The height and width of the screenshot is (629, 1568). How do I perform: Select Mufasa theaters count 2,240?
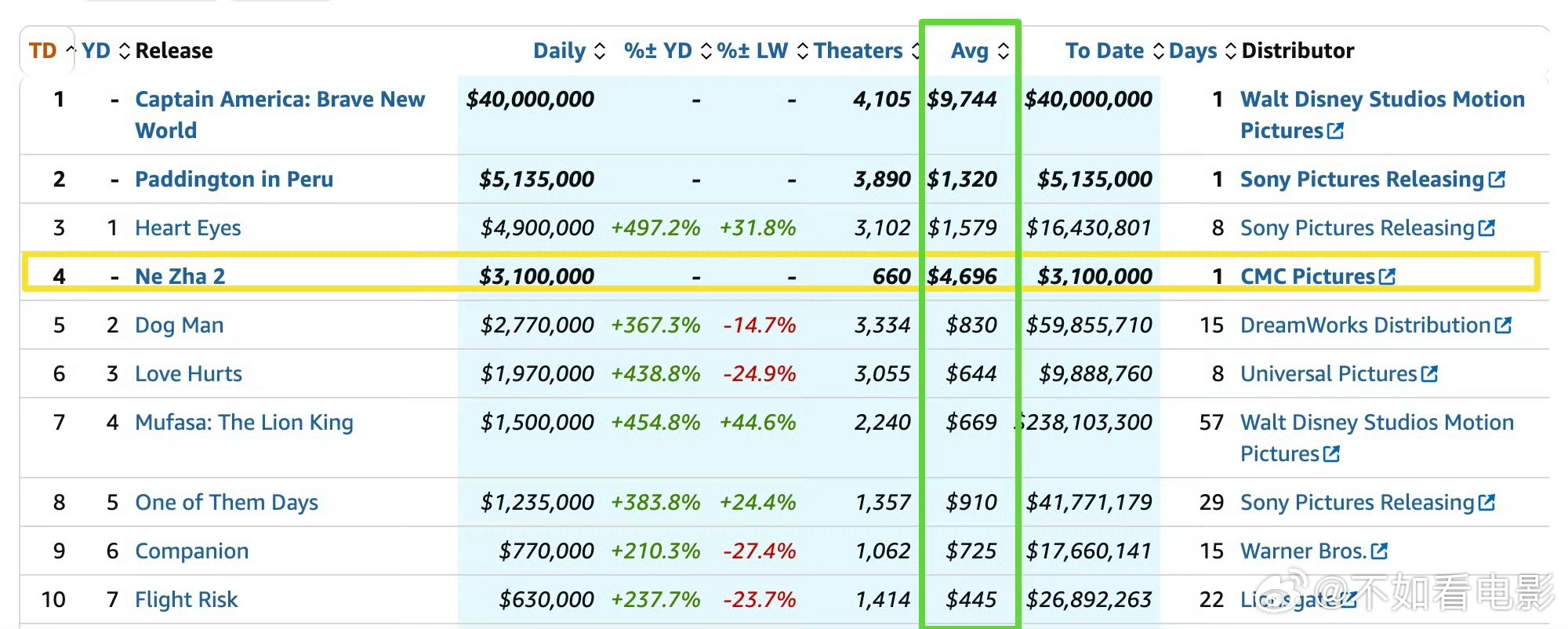[882, 423]
